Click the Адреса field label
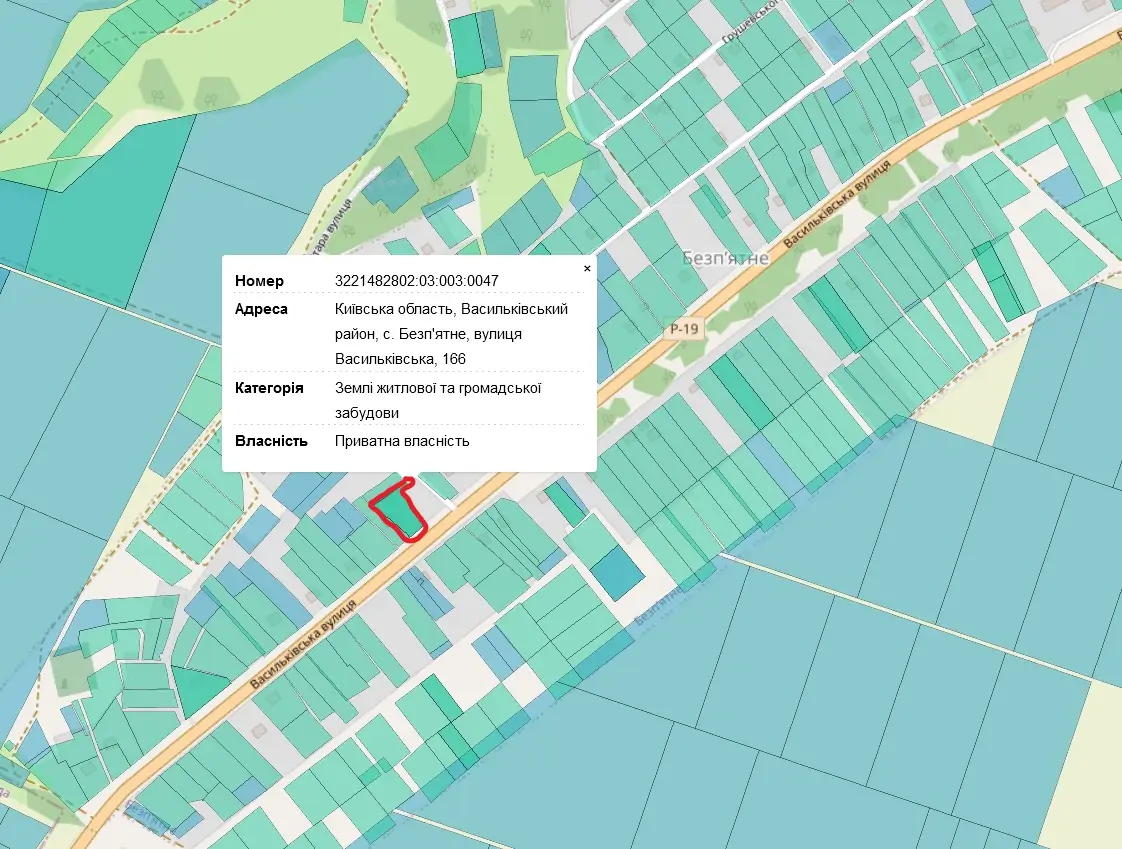This screenshot has height=849, width=1122. pos(261,309)
